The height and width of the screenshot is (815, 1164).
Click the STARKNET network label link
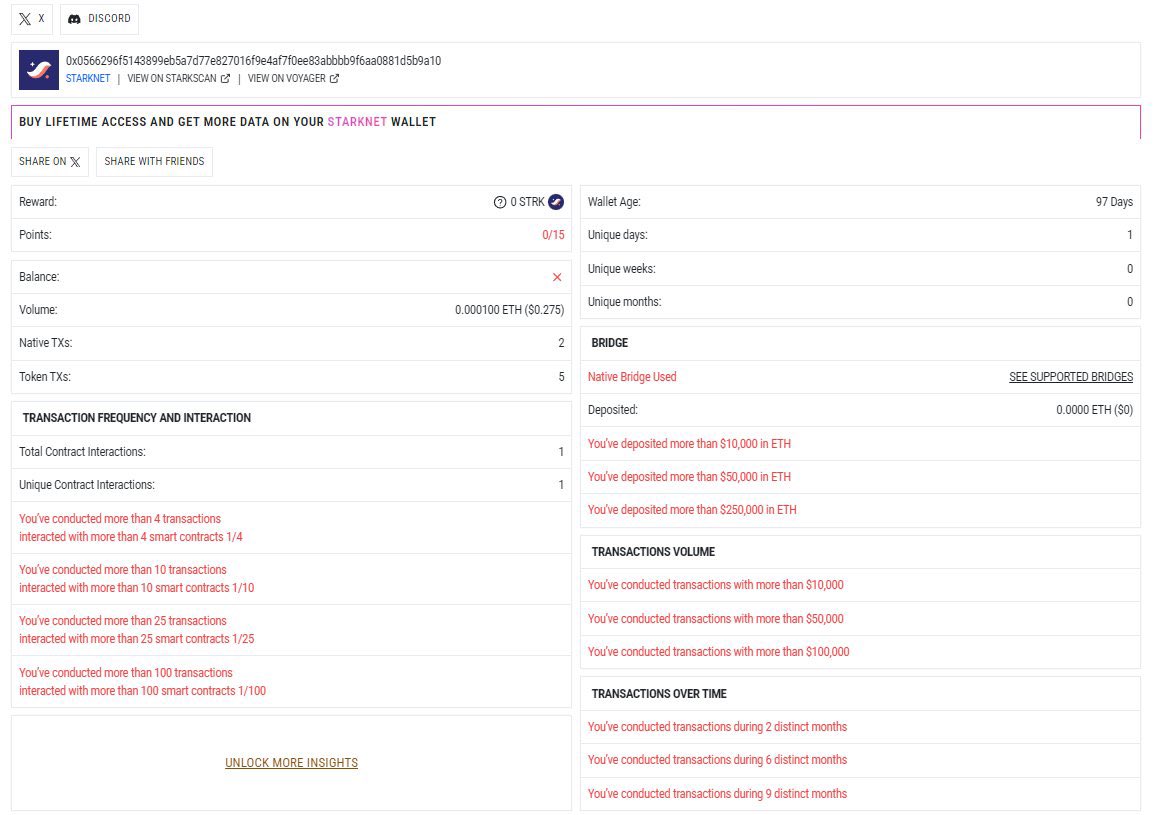tap(88, 78)
